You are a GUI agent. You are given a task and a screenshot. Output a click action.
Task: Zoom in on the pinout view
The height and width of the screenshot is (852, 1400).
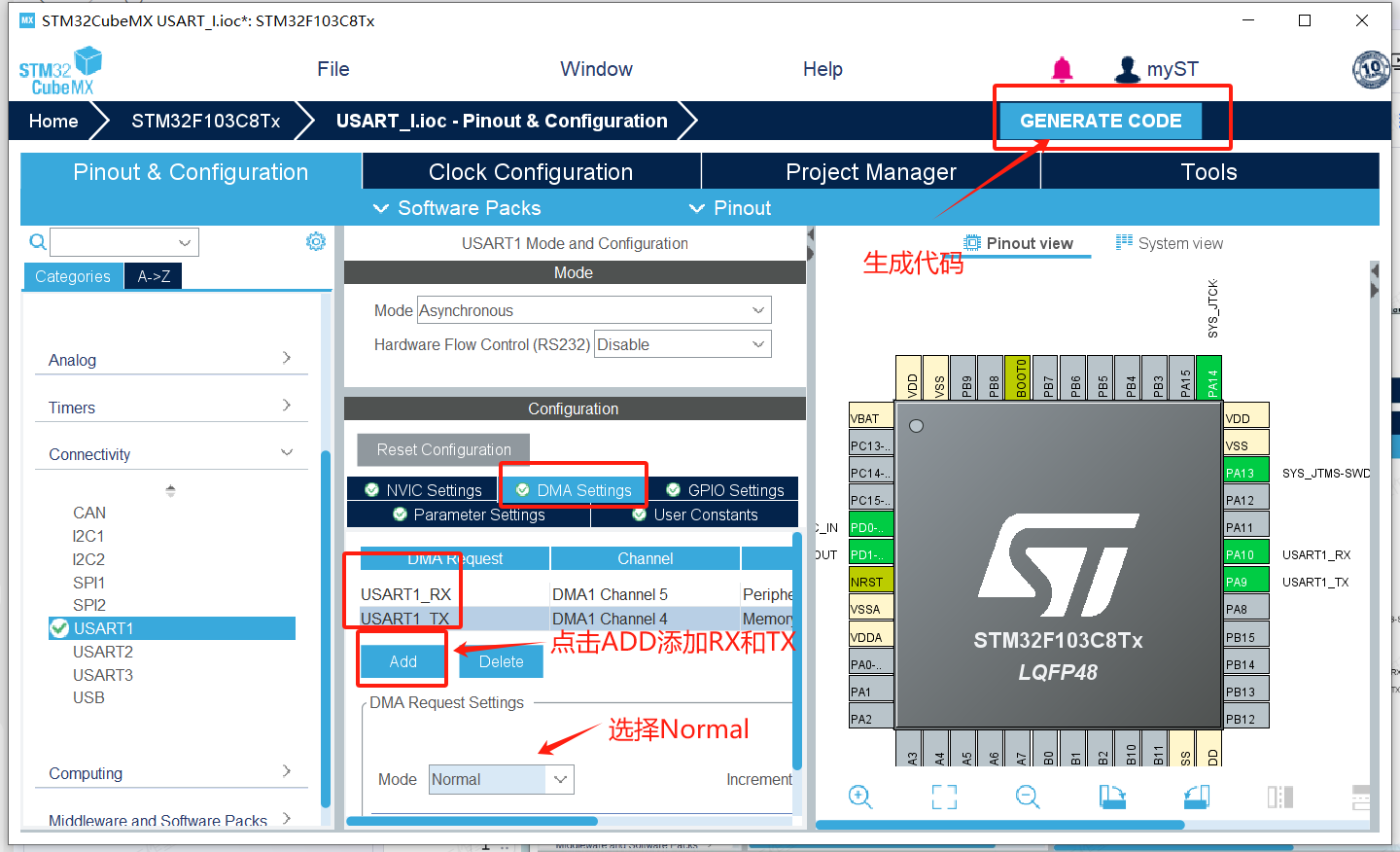[x=860, y=798]
